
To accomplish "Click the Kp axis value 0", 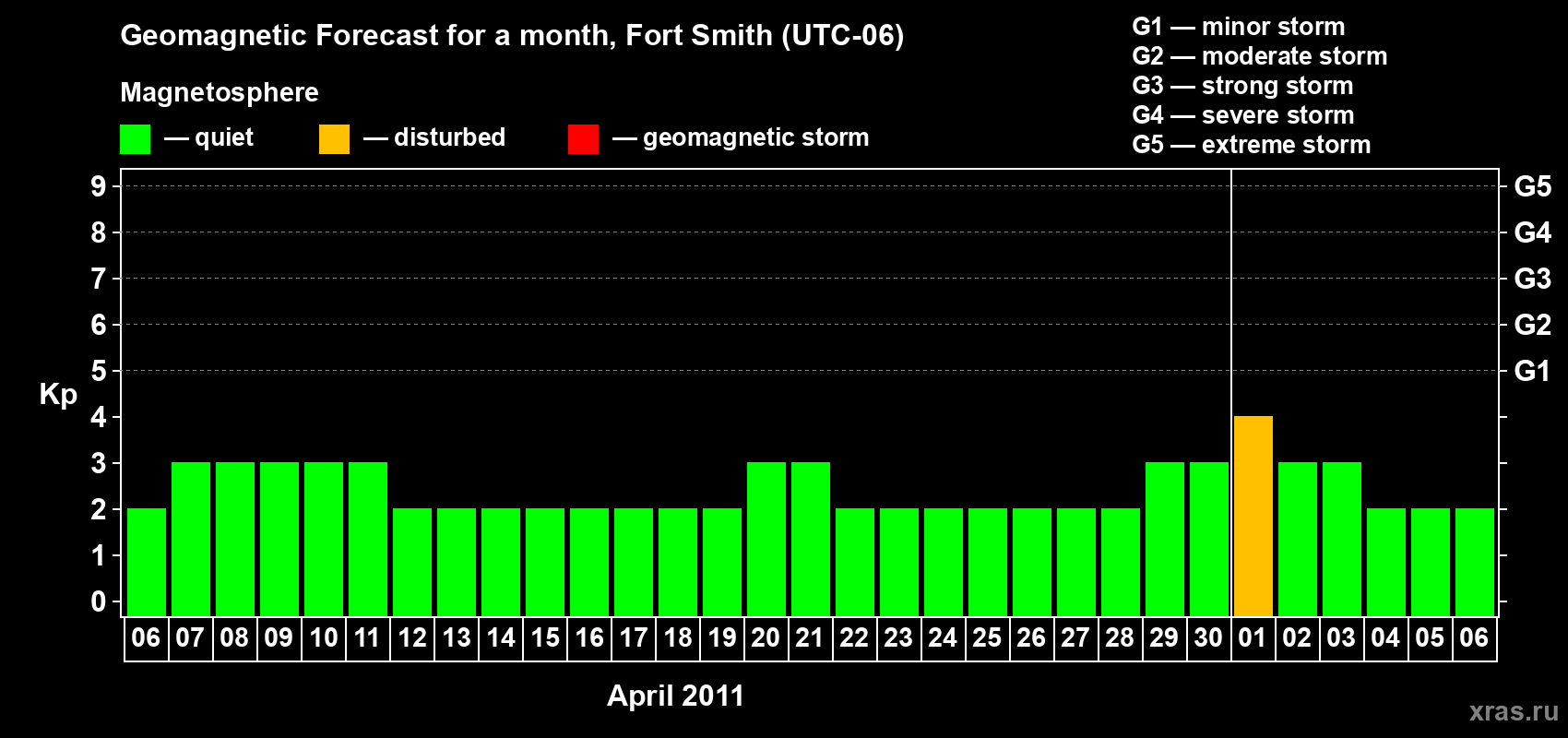I will (x=99, y=601).
